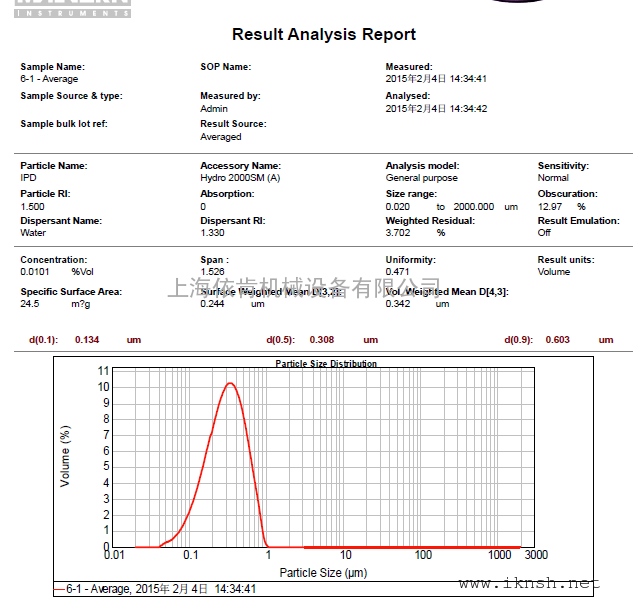Screen dimensions: 633x601
Task: Select the d(0.1) value 0.134
Action: [x=87, y=340]
